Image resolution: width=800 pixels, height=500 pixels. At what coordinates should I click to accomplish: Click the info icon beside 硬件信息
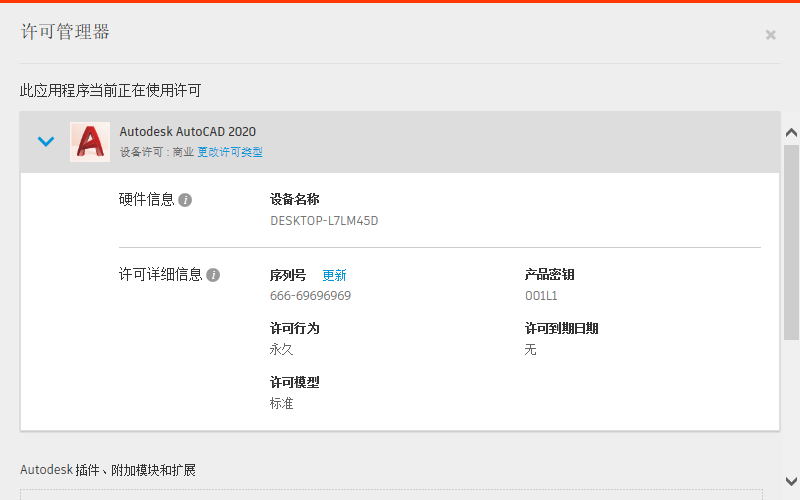point(185,200)
